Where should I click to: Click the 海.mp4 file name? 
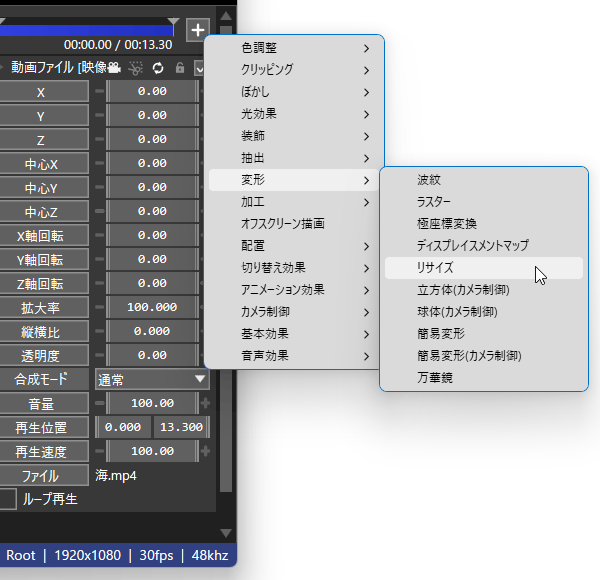(116, 476)
